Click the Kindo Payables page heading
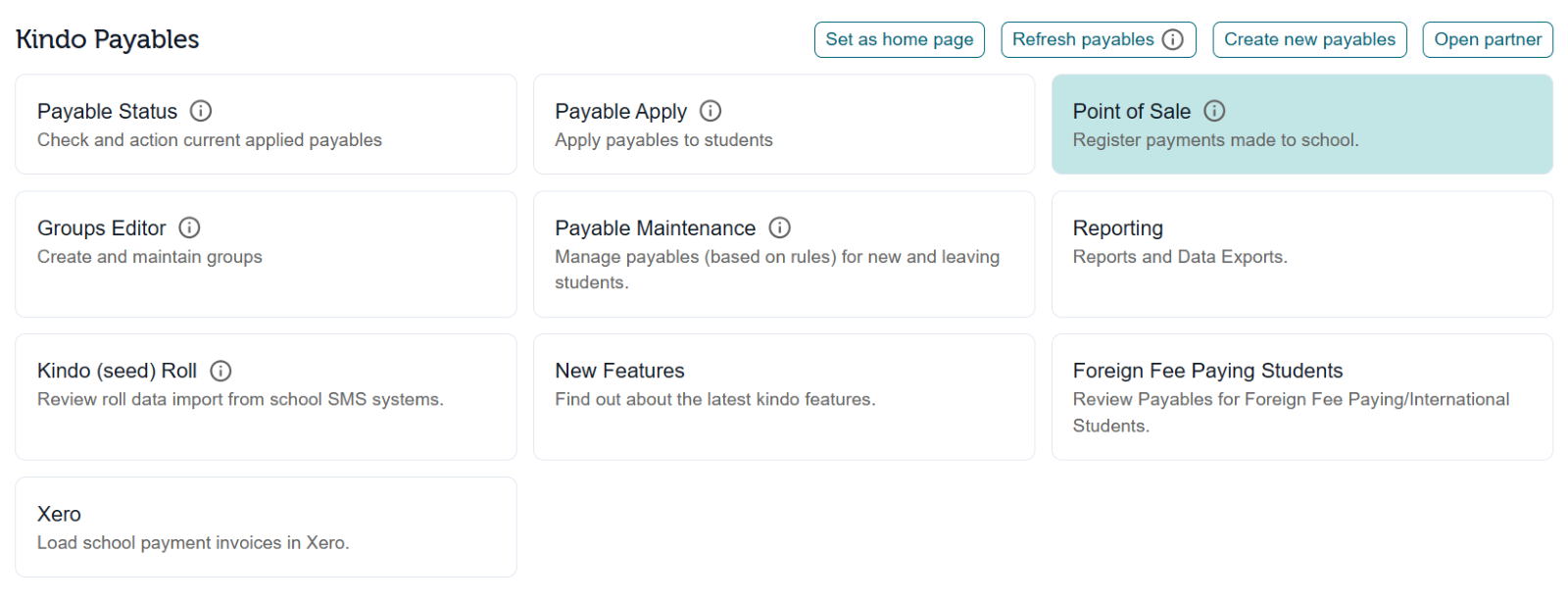1568x604 pixels. [x=108, y=39]
